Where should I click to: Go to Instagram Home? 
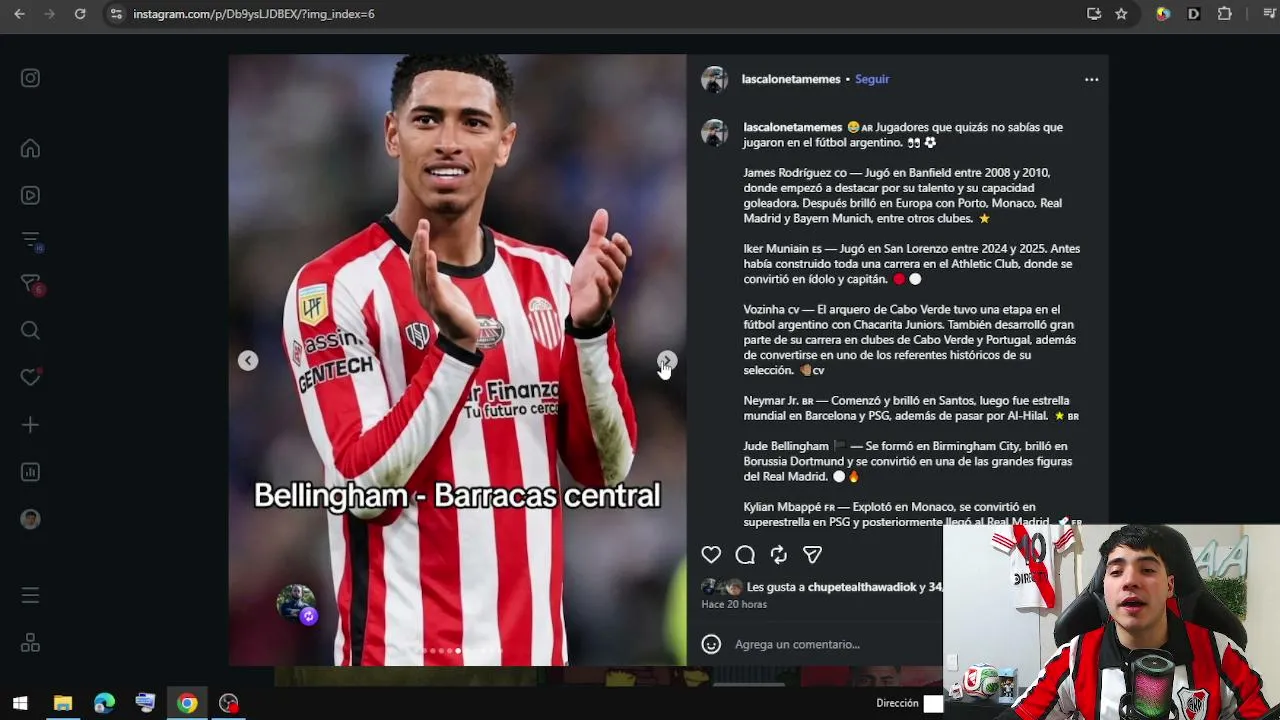(31, 149)
